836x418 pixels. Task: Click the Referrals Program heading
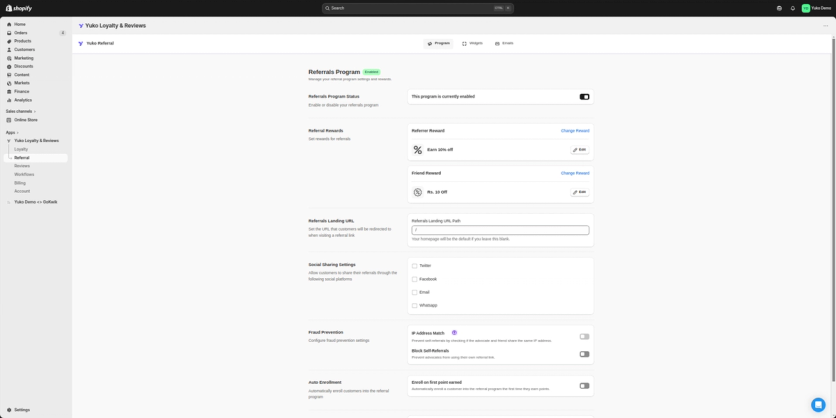pos(334,72)
